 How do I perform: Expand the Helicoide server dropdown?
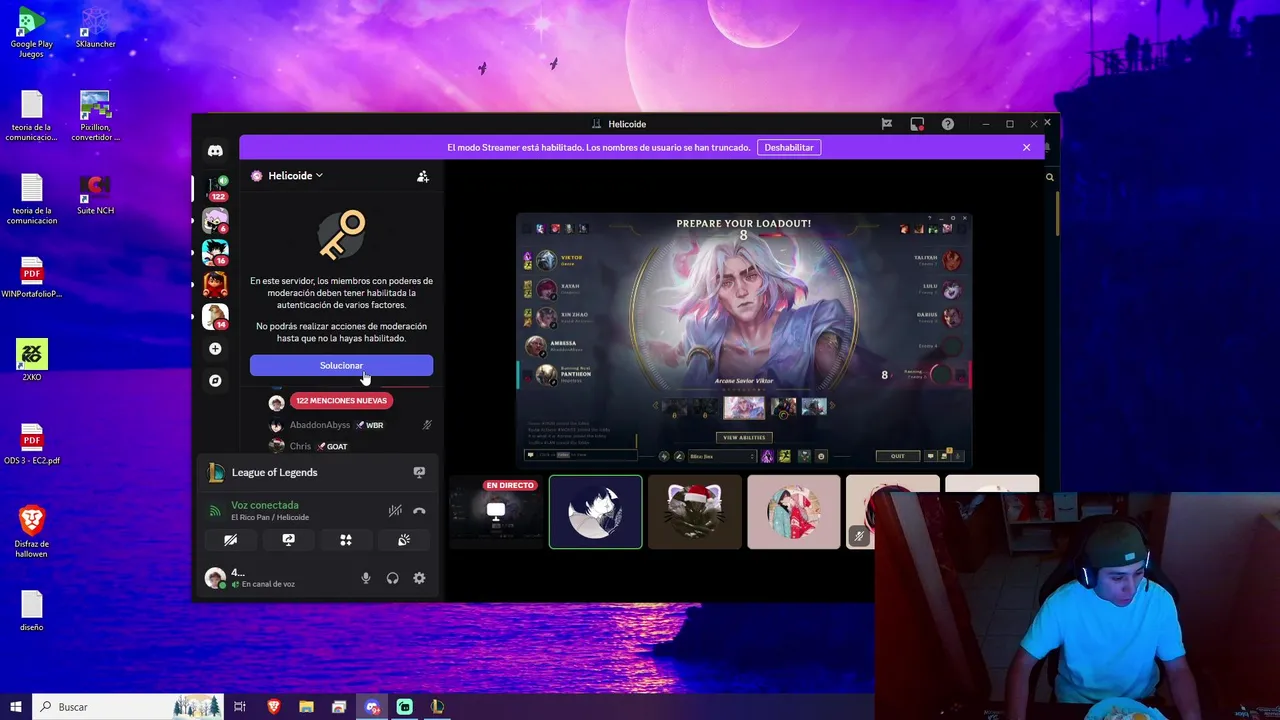point(295,176)
